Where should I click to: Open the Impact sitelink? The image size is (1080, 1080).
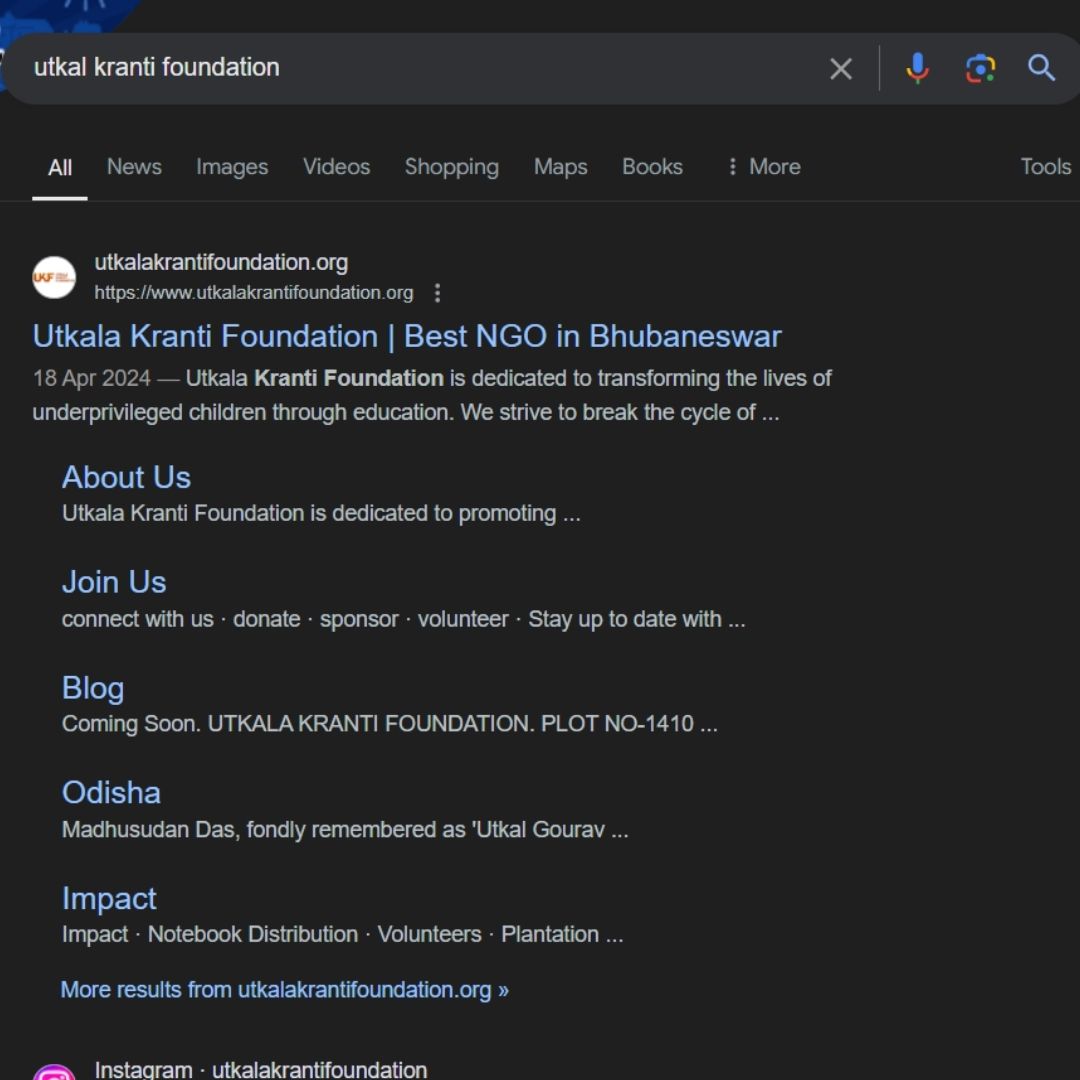tap(110, 899)
